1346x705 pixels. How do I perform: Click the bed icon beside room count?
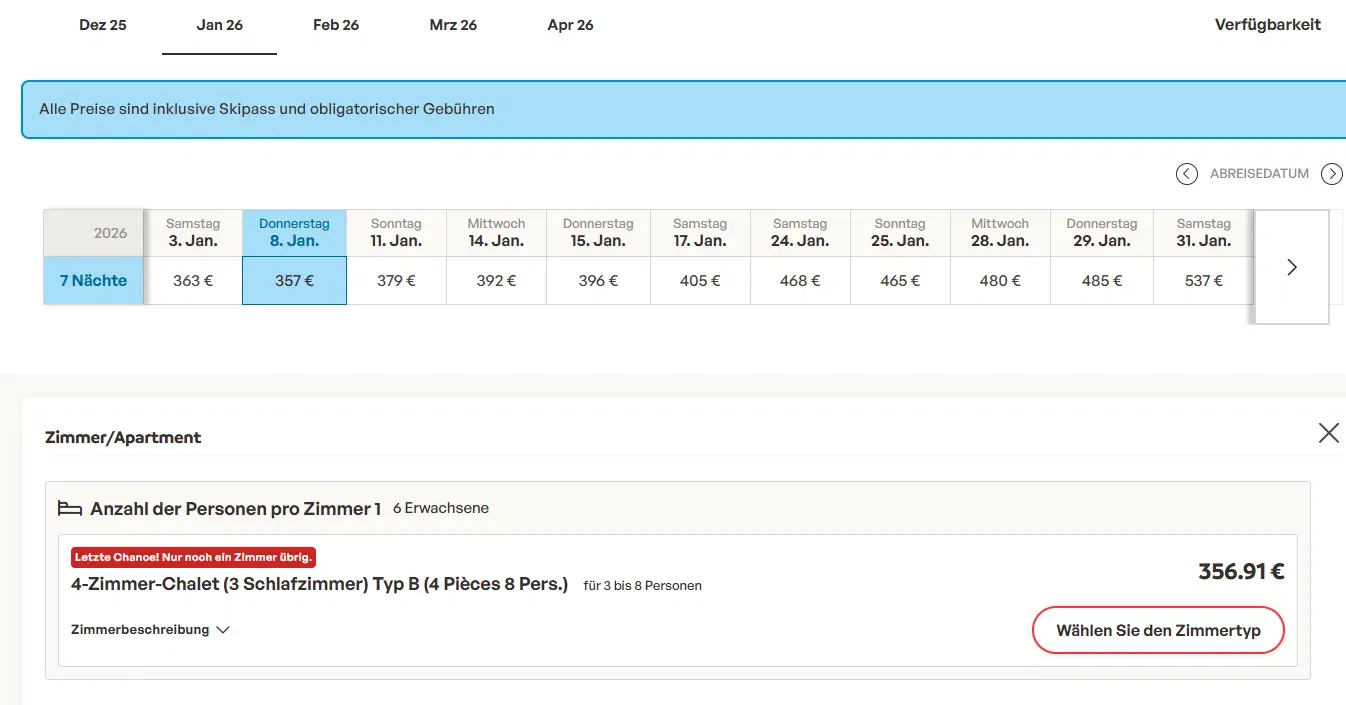click(69, 509)
